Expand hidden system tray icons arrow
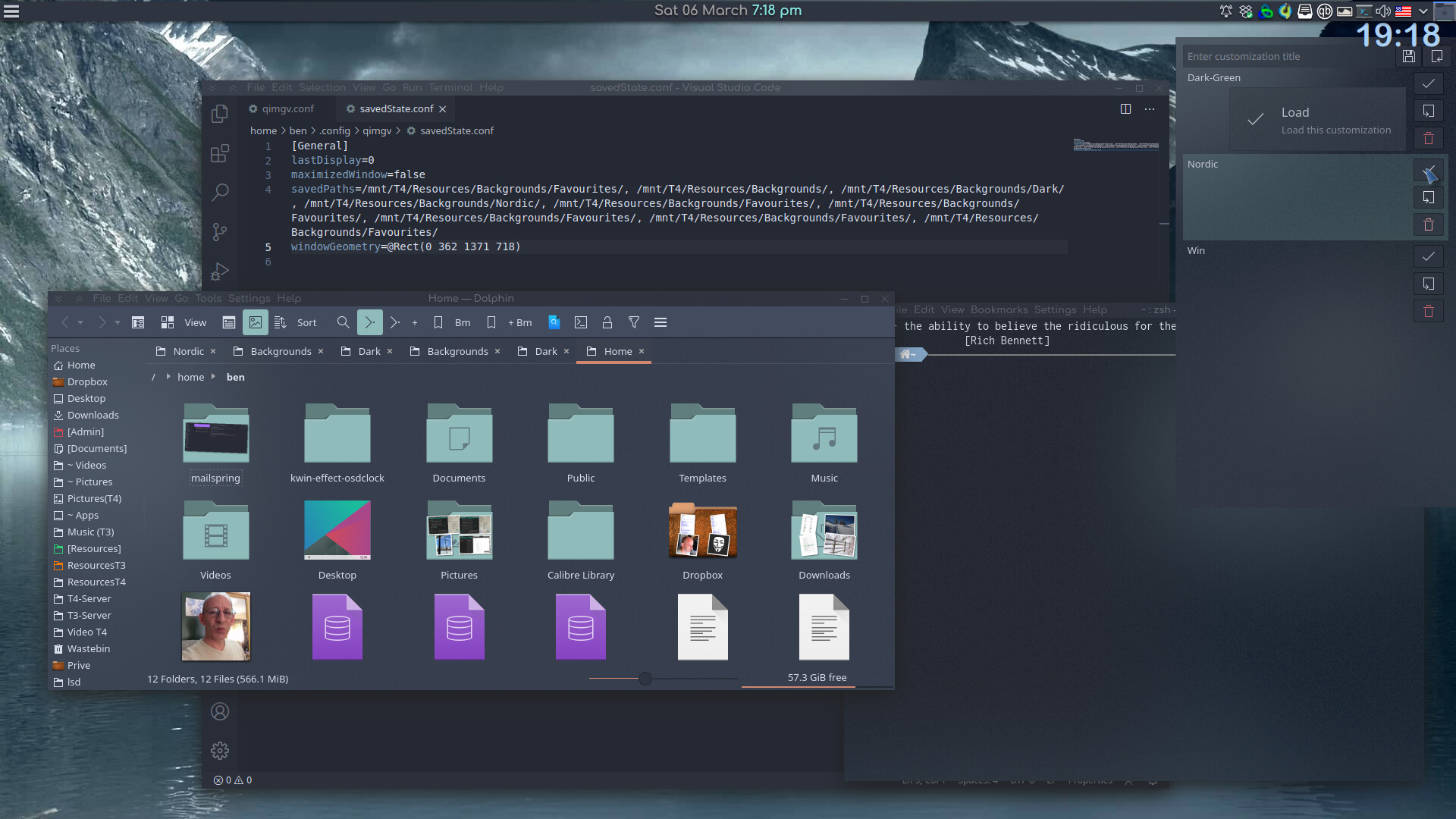 coord(1423,11)
